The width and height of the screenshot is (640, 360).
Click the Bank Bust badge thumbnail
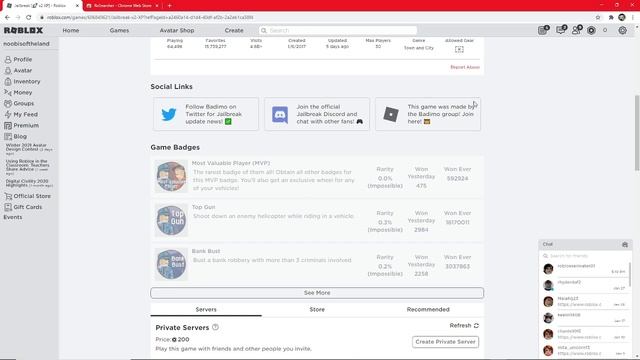point(171,264)
